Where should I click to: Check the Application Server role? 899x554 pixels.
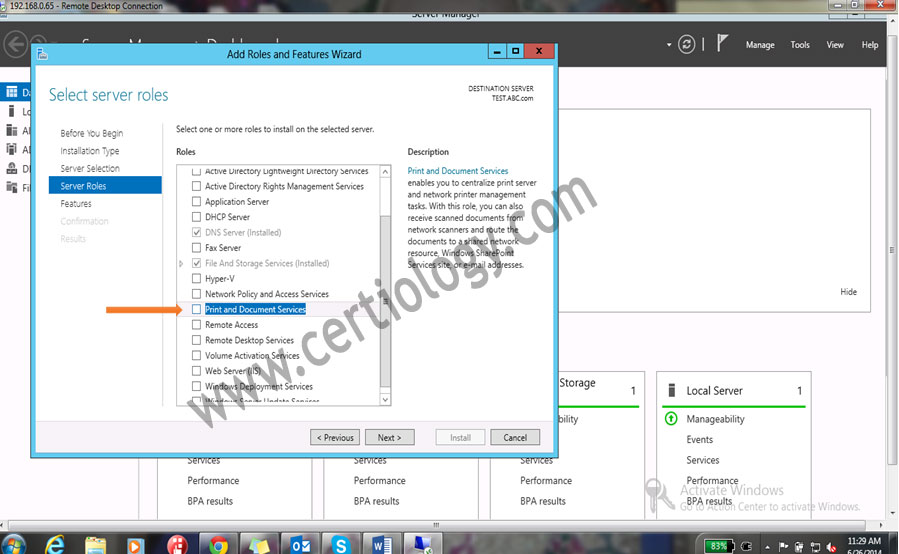point(196,202)
